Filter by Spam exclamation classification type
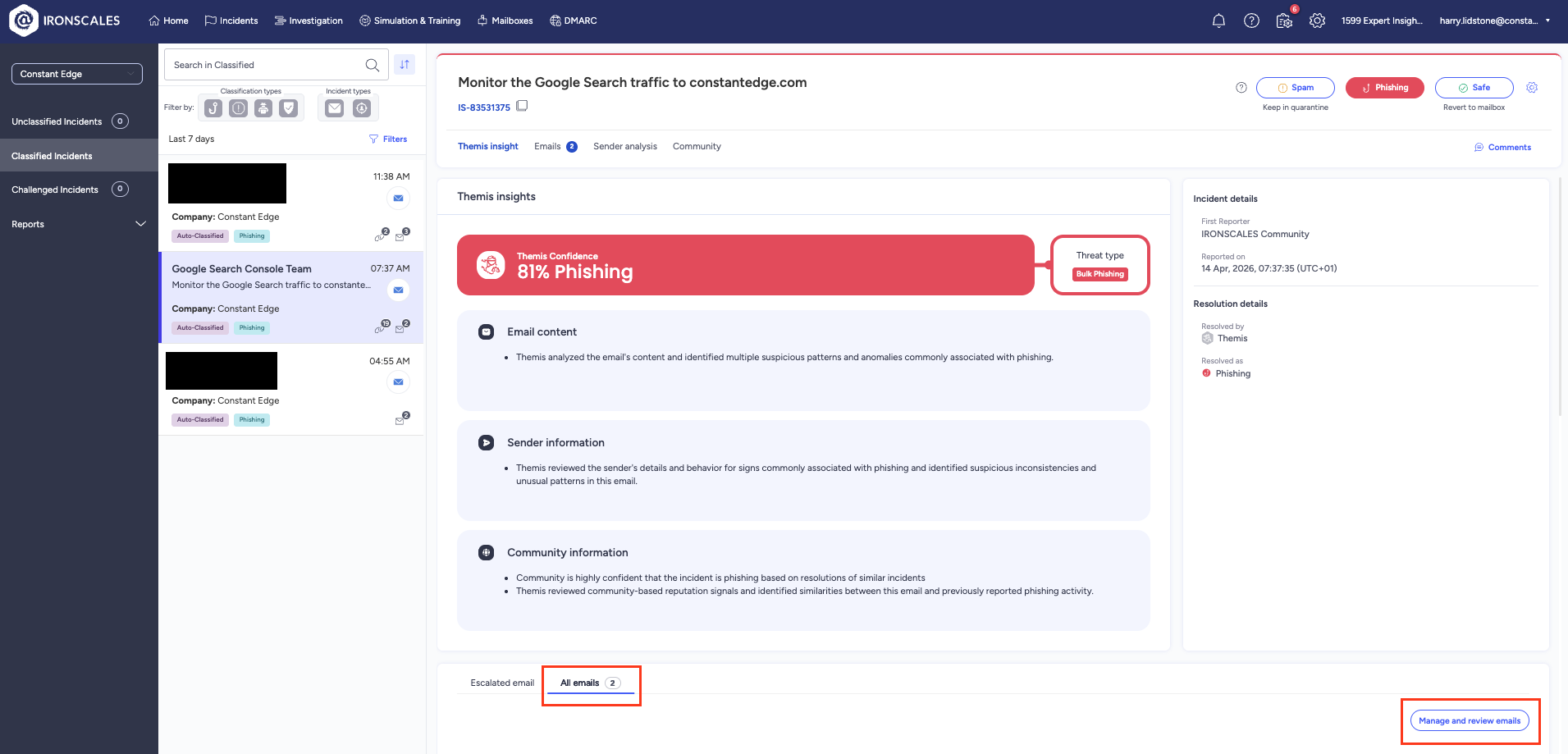The height and width of the screenshot is (754, 1568). pos(238,108)
